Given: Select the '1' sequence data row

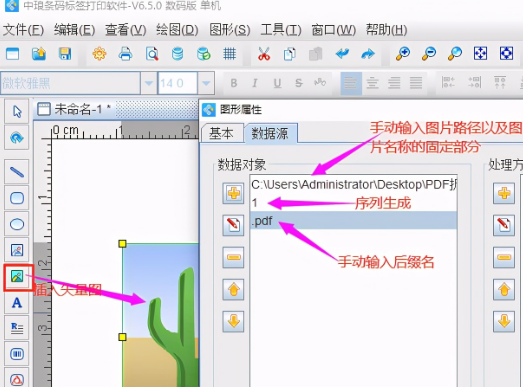Looking at the screenshot, I should [354, 203].
